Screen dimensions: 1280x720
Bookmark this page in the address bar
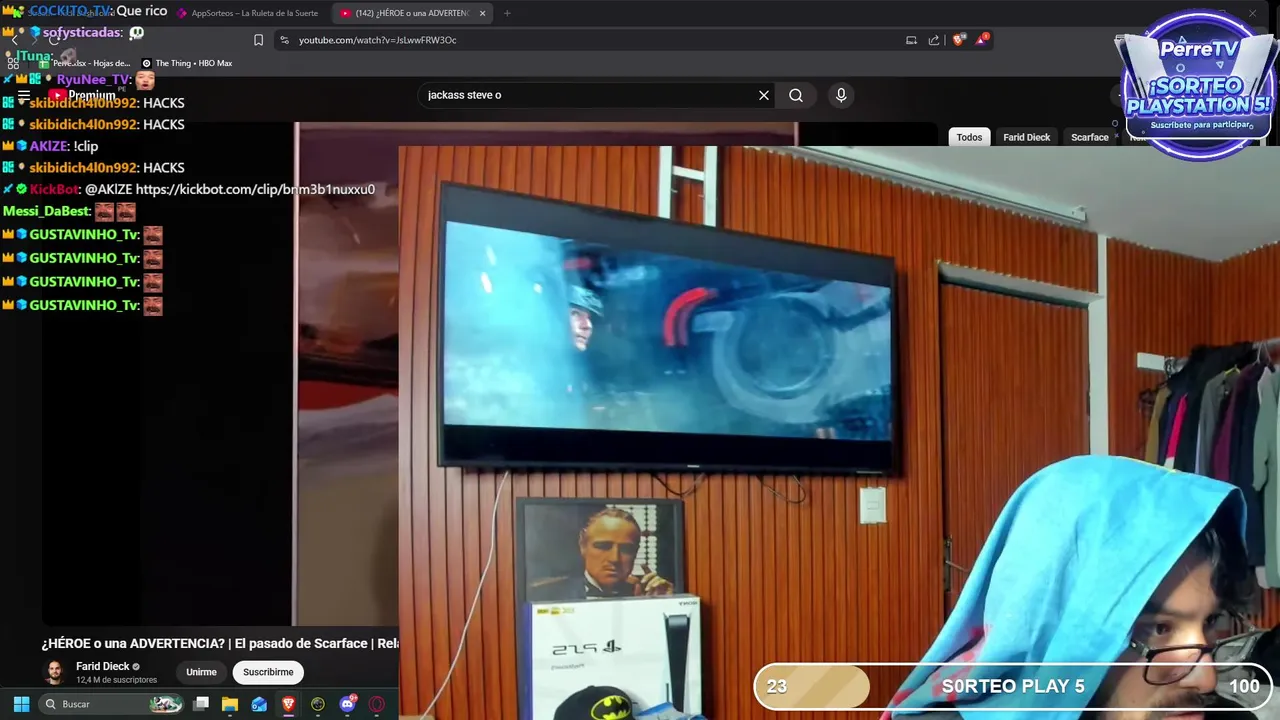258,40
